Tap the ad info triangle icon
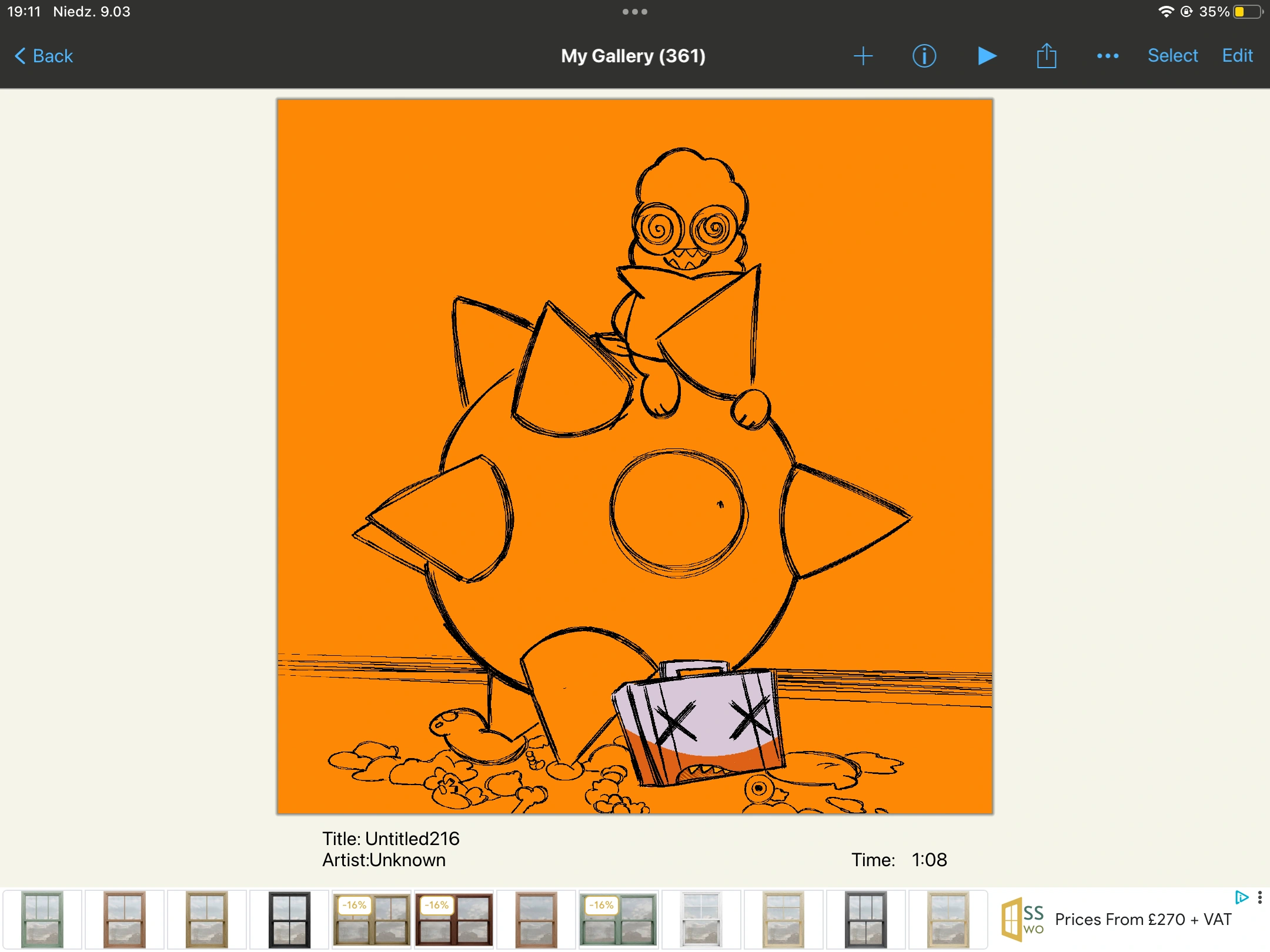This screenshot has height=952, width=1270. pos(1241,897)
